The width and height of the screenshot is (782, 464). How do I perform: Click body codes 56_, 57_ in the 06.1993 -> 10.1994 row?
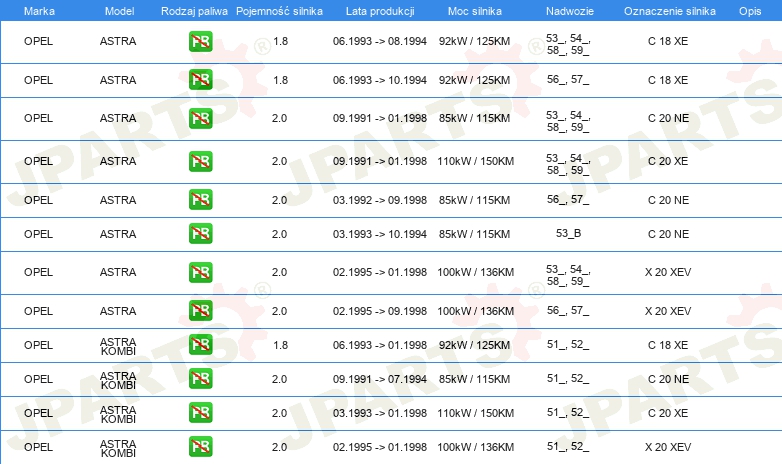[x=568, y=79]
